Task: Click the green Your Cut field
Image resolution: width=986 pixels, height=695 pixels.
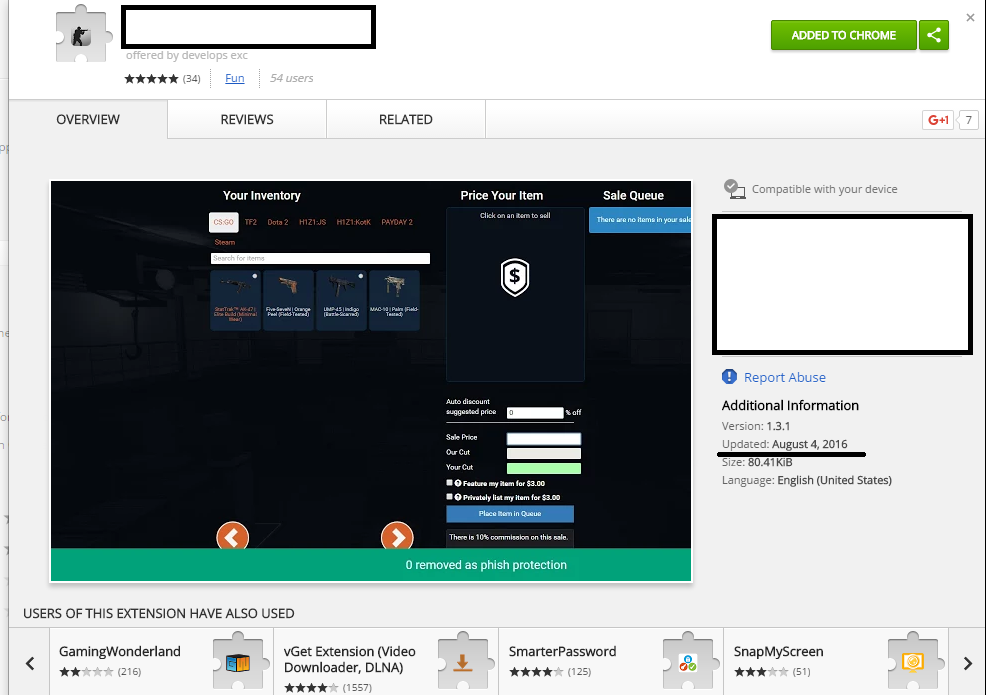Action: click(544, 469)
